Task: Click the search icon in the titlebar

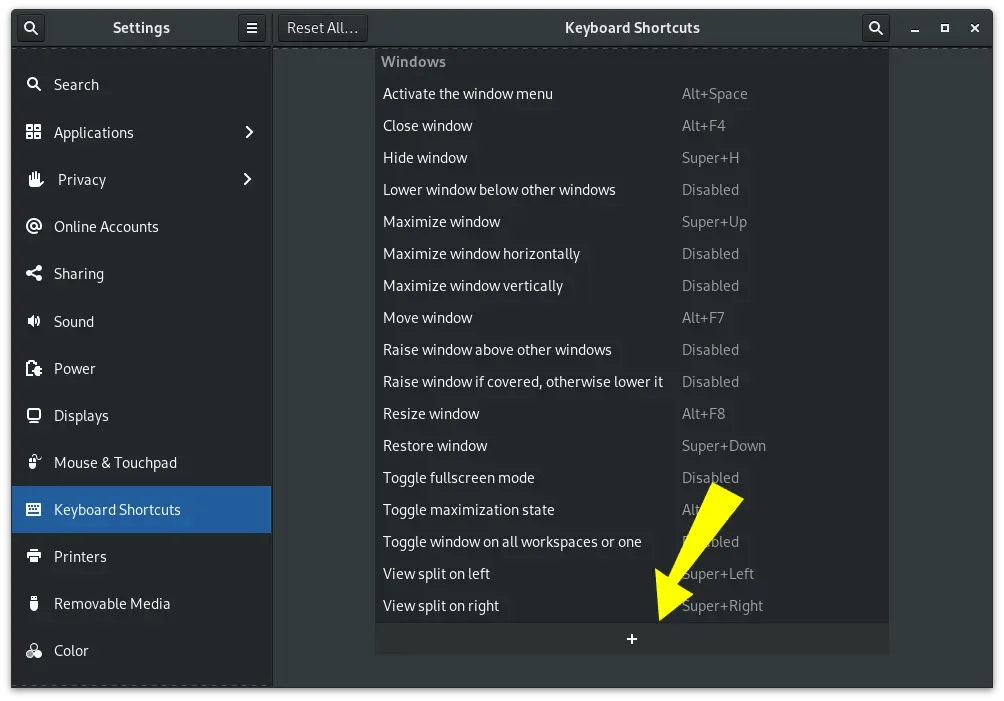Action: coord(875,28)
